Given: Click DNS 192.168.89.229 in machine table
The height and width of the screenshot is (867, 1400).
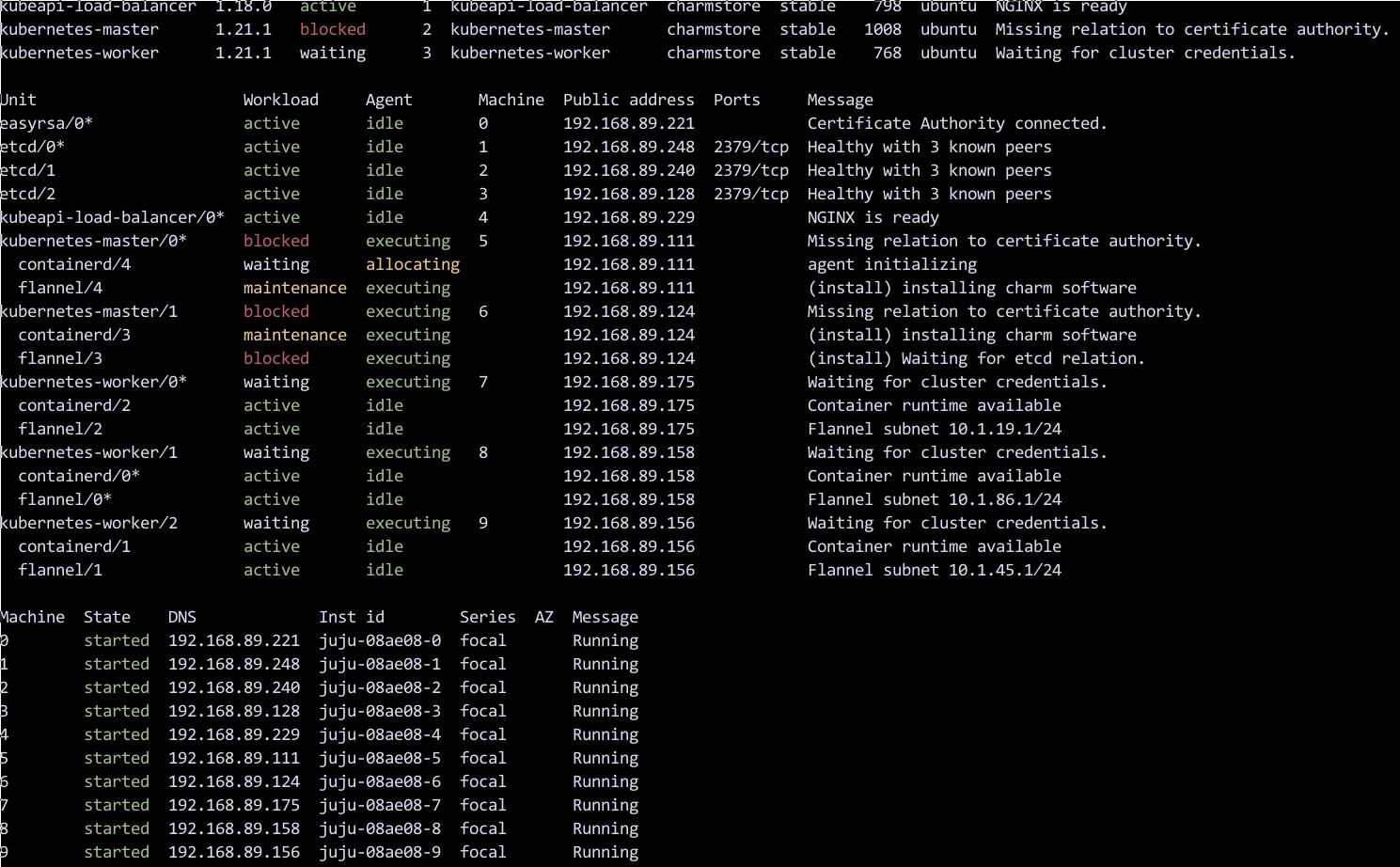Looking at the screenshot, I should (x=234, y=734).
